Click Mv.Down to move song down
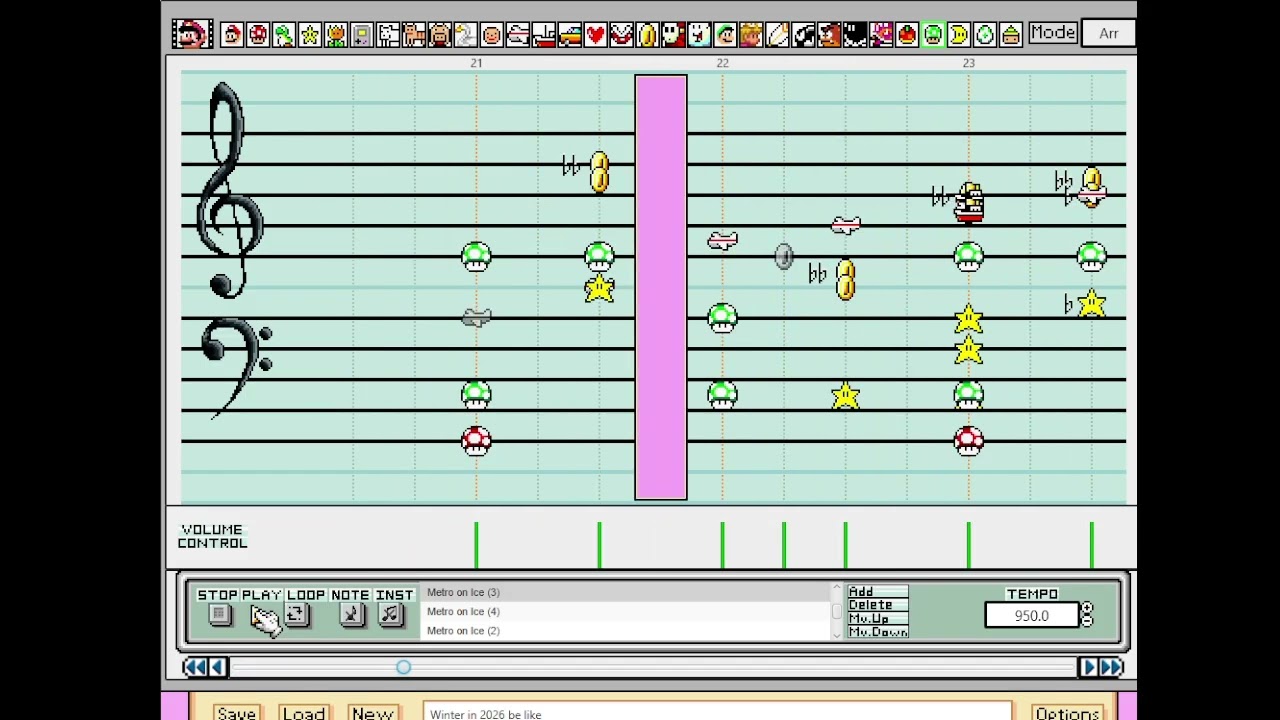 point(877,631)
